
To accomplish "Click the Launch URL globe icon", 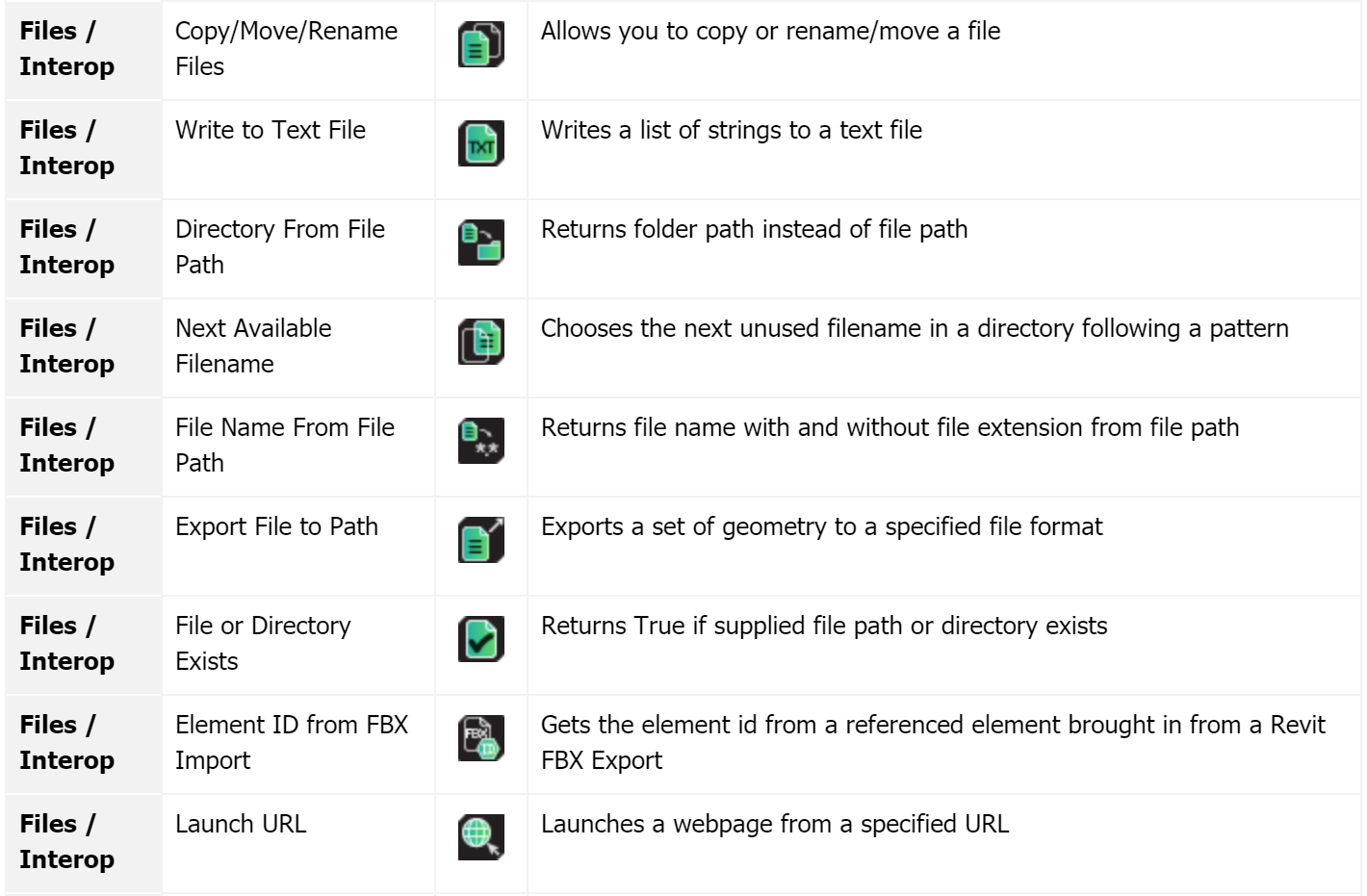I will (x=480, y=836).
